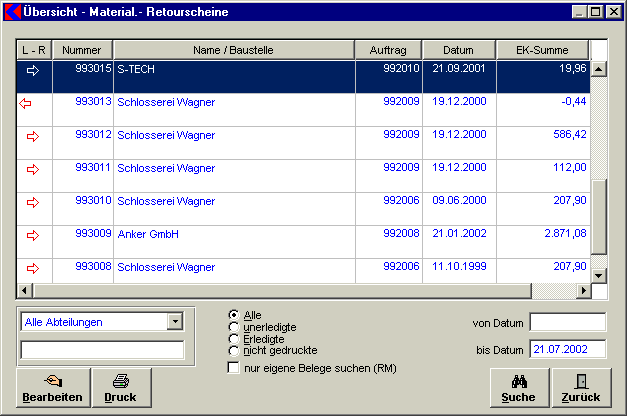Click the red arrow icon for 993008
Viewport: 627px width, 416px height.
pos(33,268)
